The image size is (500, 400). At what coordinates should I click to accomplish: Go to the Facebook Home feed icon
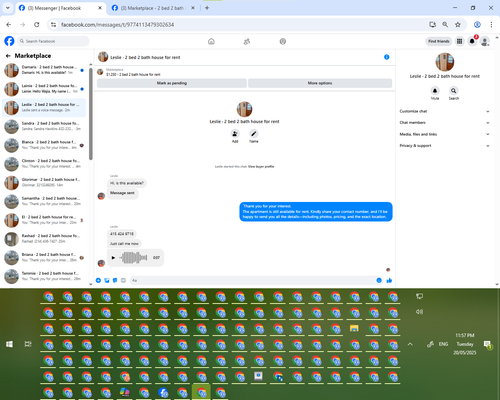(x=211, y=41)
